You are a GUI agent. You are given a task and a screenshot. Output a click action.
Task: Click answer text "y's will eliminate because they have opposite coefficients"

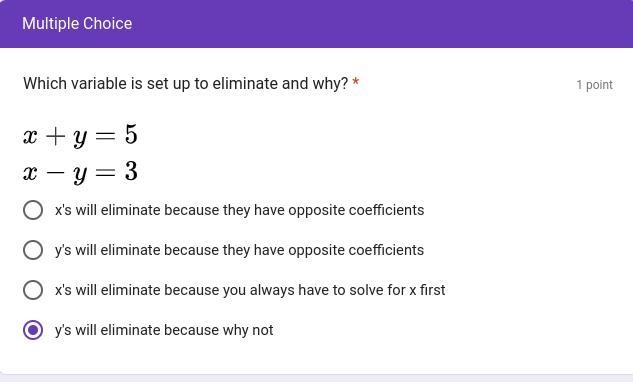[x=239, y=250]
